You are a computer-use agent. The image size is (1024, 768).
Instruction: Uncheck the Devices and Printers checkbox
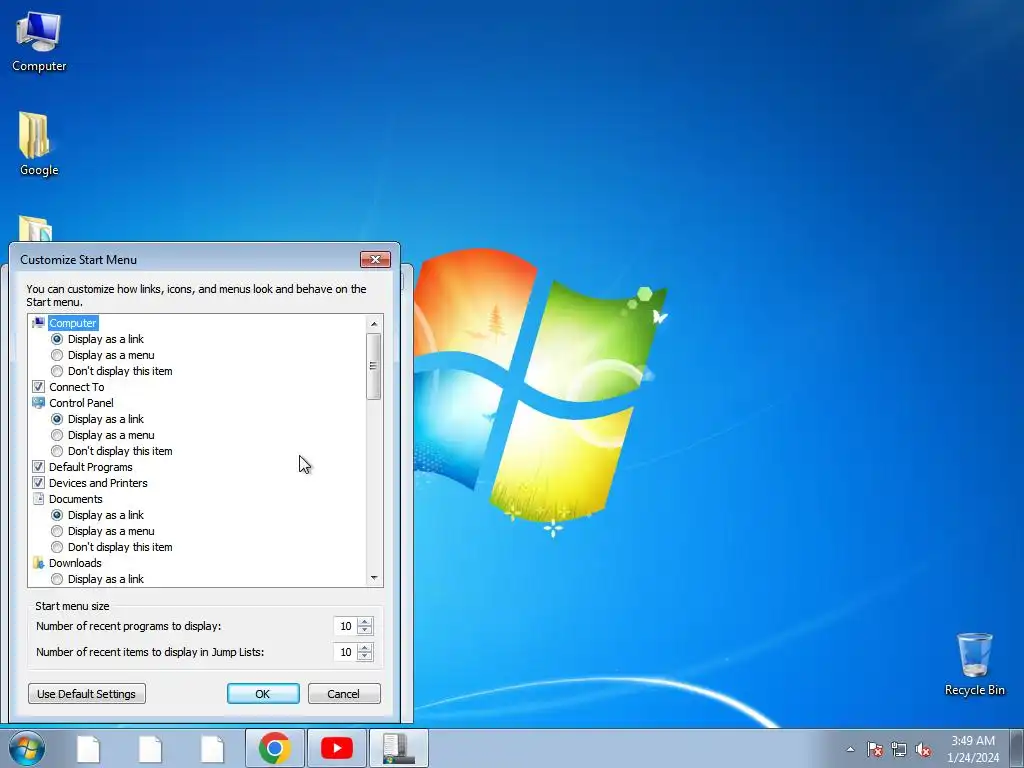(39, 483)
